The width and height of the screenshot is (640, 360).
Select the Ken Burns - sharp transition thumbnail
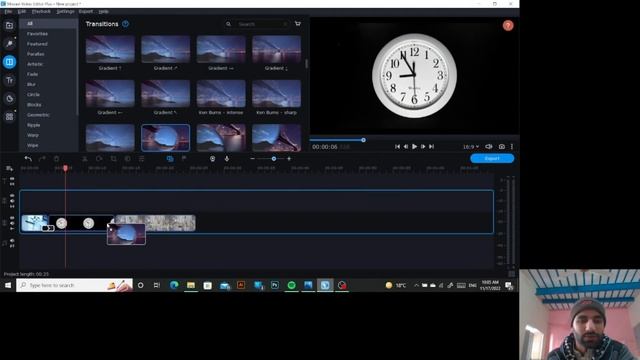276,93
